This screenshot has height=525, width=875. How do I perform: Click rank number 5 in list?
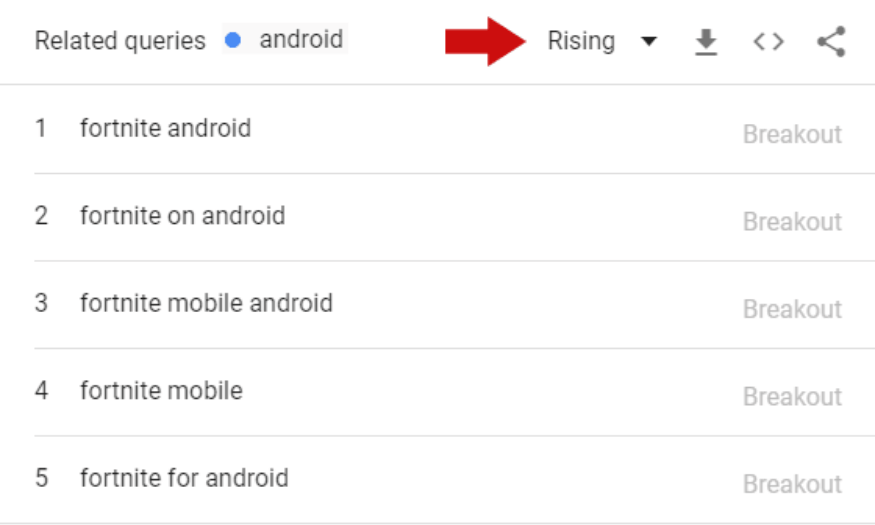pos(41,478)
